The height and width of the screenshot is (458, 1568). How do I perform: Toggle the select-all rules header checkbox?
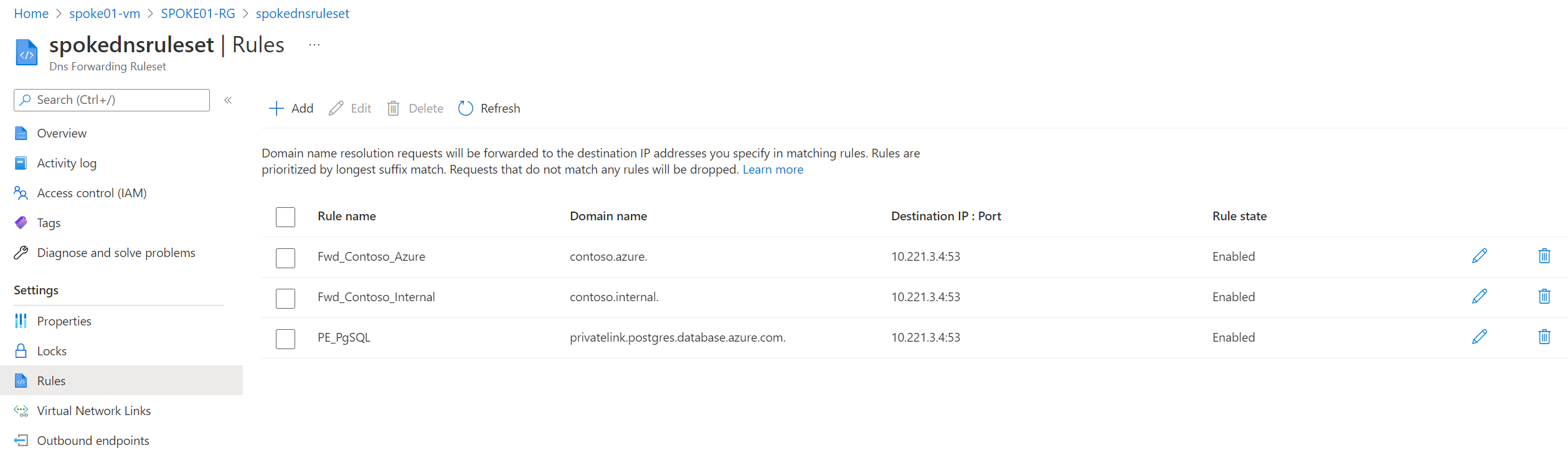click(x=285, y=217)
